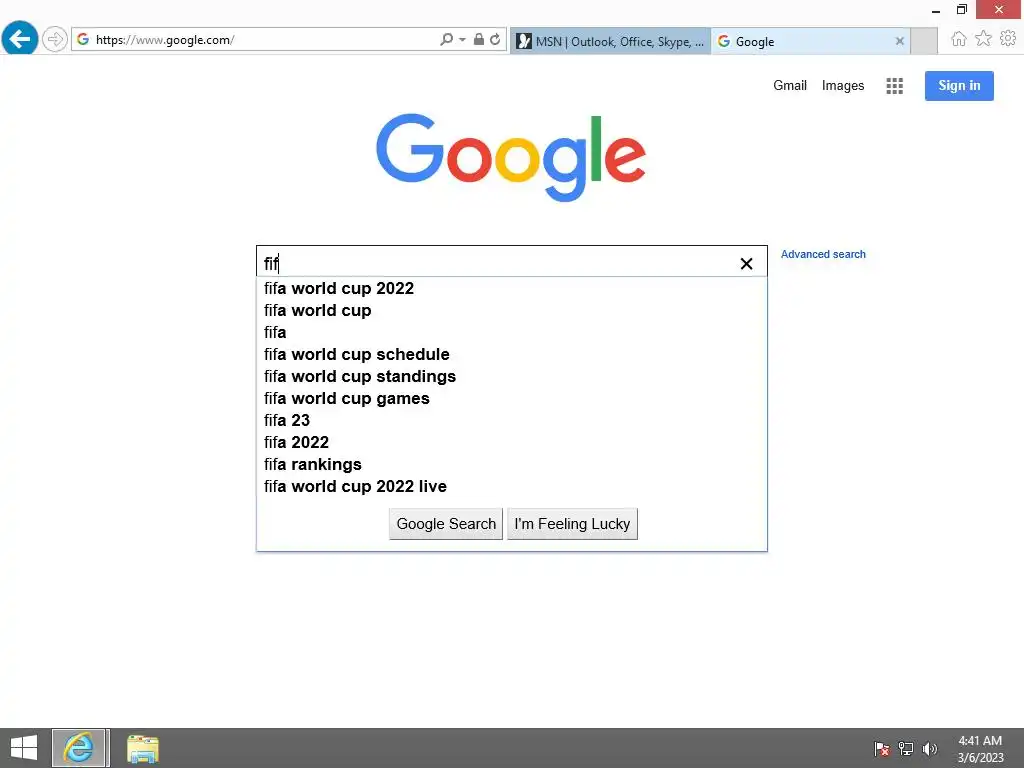Viewport: 1024px width, 768px height.
Task: Select the 'fifa 23' suggestion
Action: [x=511, y=420]
